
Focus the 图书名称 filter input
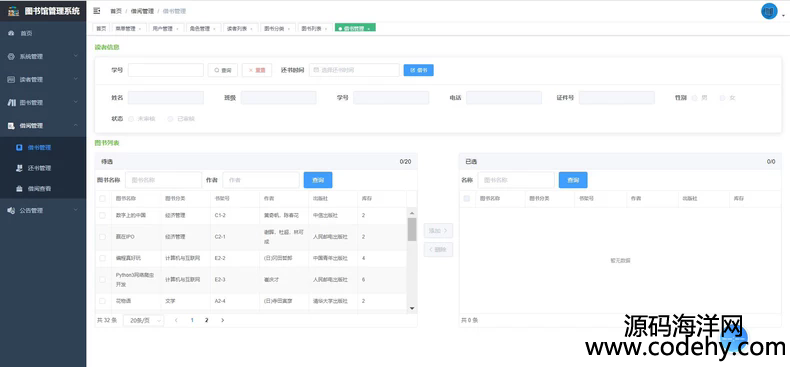click(x=163, y=180)
